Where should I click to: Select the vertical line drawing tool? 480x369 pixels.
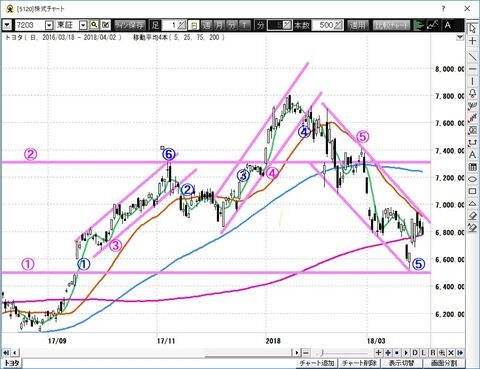click(472, 81)
